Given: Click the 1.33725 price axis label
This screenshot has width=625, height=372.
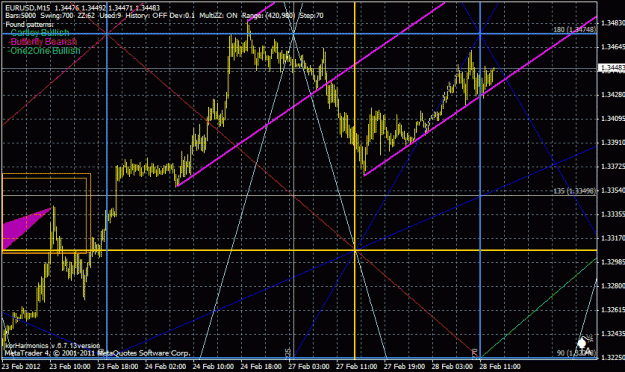Looking at the screenshot, I should (613, 166).
